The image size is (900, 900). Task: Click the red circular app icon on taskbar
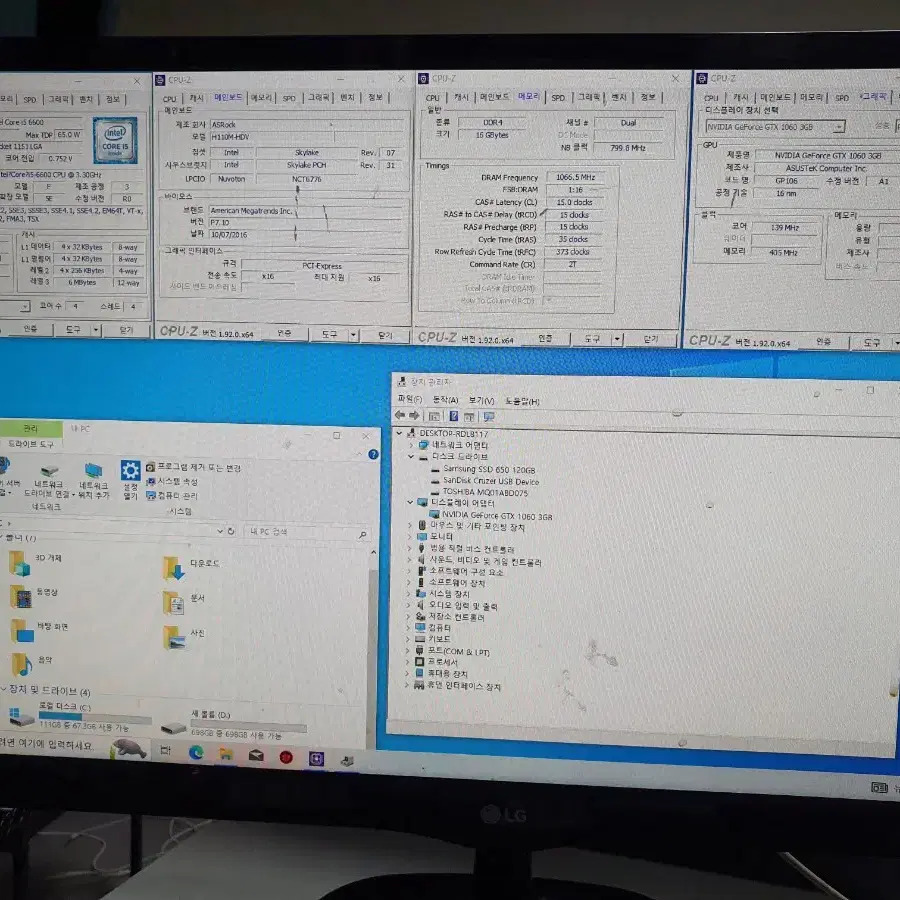pyautogui.click(x=286, y=758)
